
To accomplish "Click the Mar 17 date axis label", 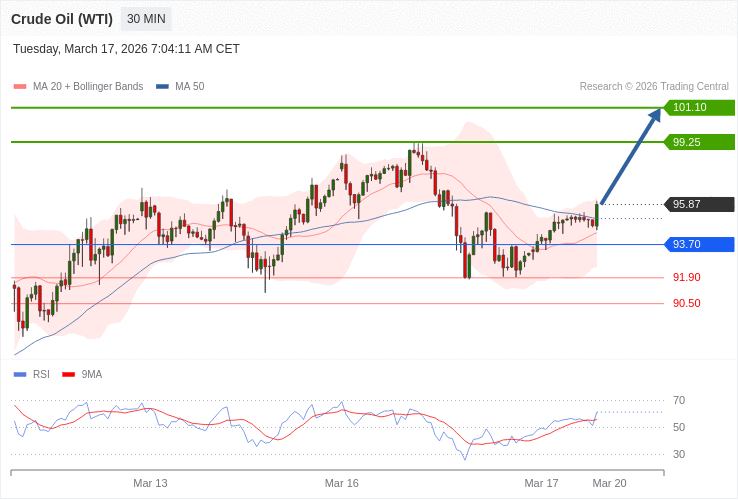I will coord(541,483).
